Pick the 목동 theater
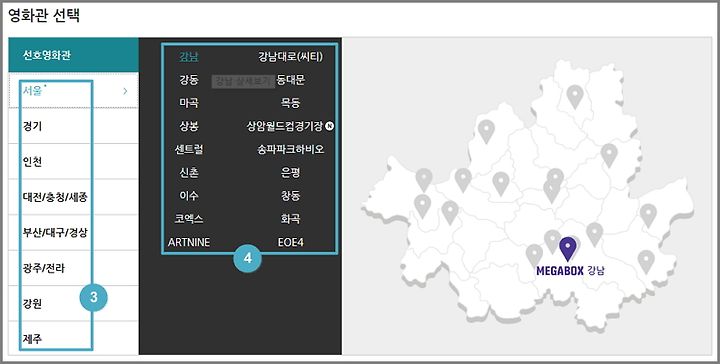 pyautogui.click(x=290, y=103)
